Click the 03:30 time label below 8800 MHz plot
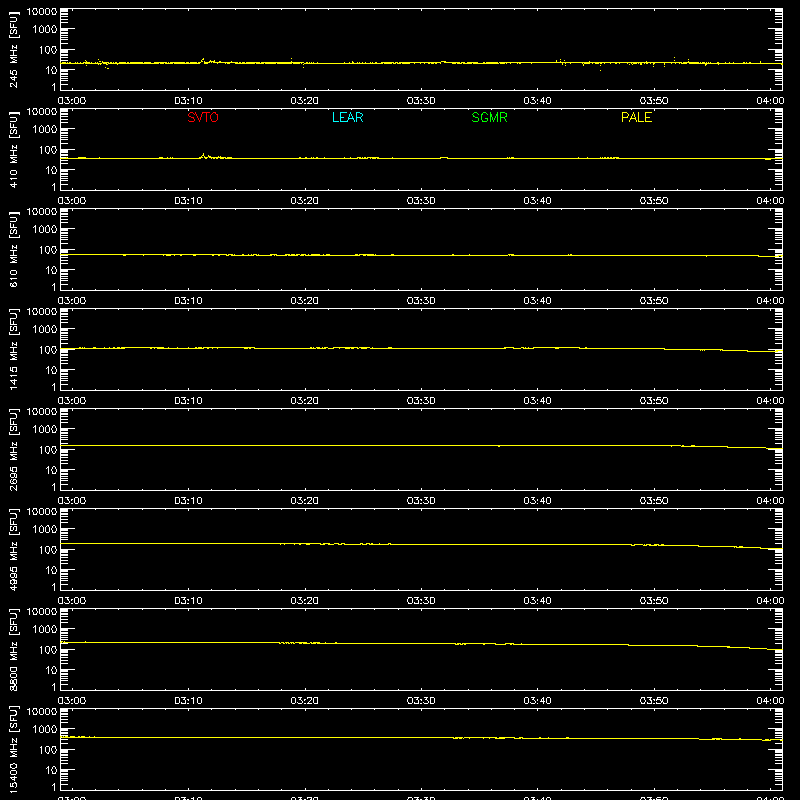800x800 pixels. point(421,701)
